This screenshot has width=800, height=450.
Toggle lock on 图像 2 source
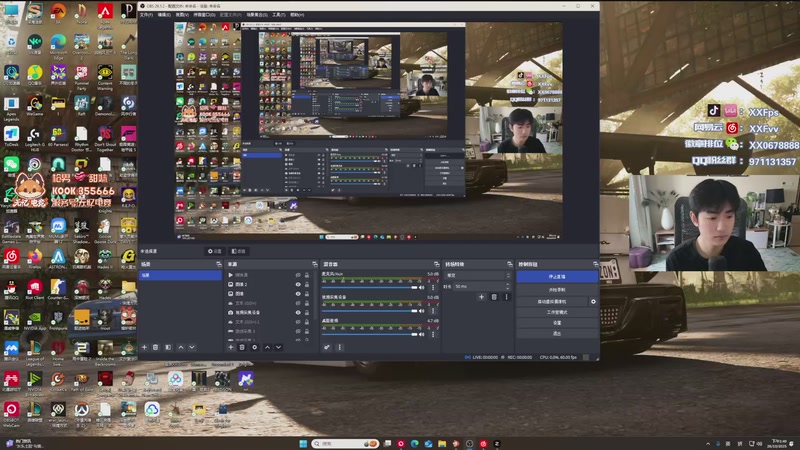click(307, 284)
